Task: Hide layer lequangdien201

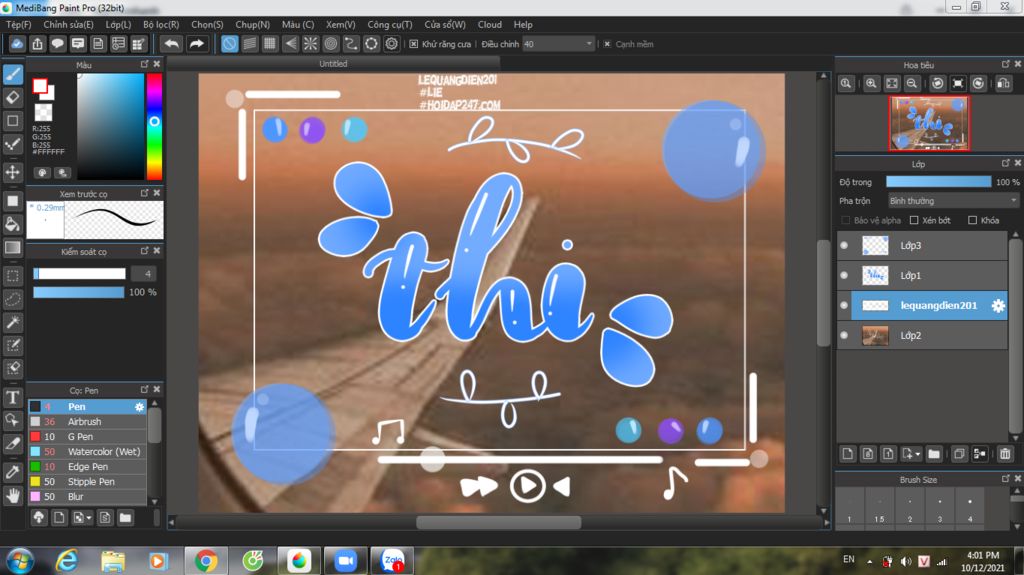Action: 844,305
